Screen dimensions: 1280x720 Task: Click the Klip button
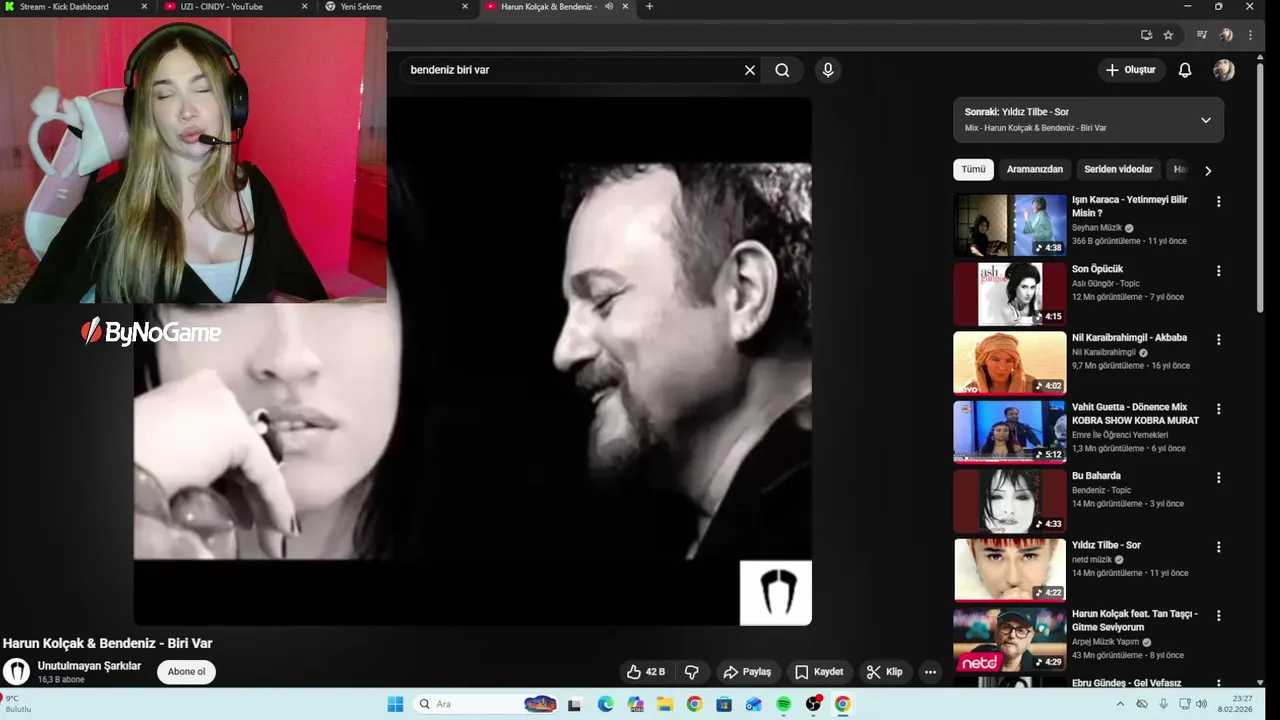click(x=884, y=672)
